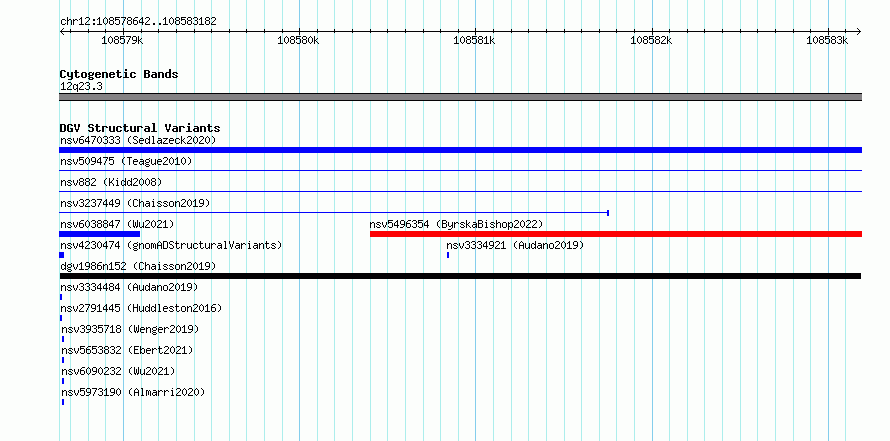Open nsv6038847 (Wu2021) variant label
Screen dimensions: 890x441
click(x=117, y=224)
